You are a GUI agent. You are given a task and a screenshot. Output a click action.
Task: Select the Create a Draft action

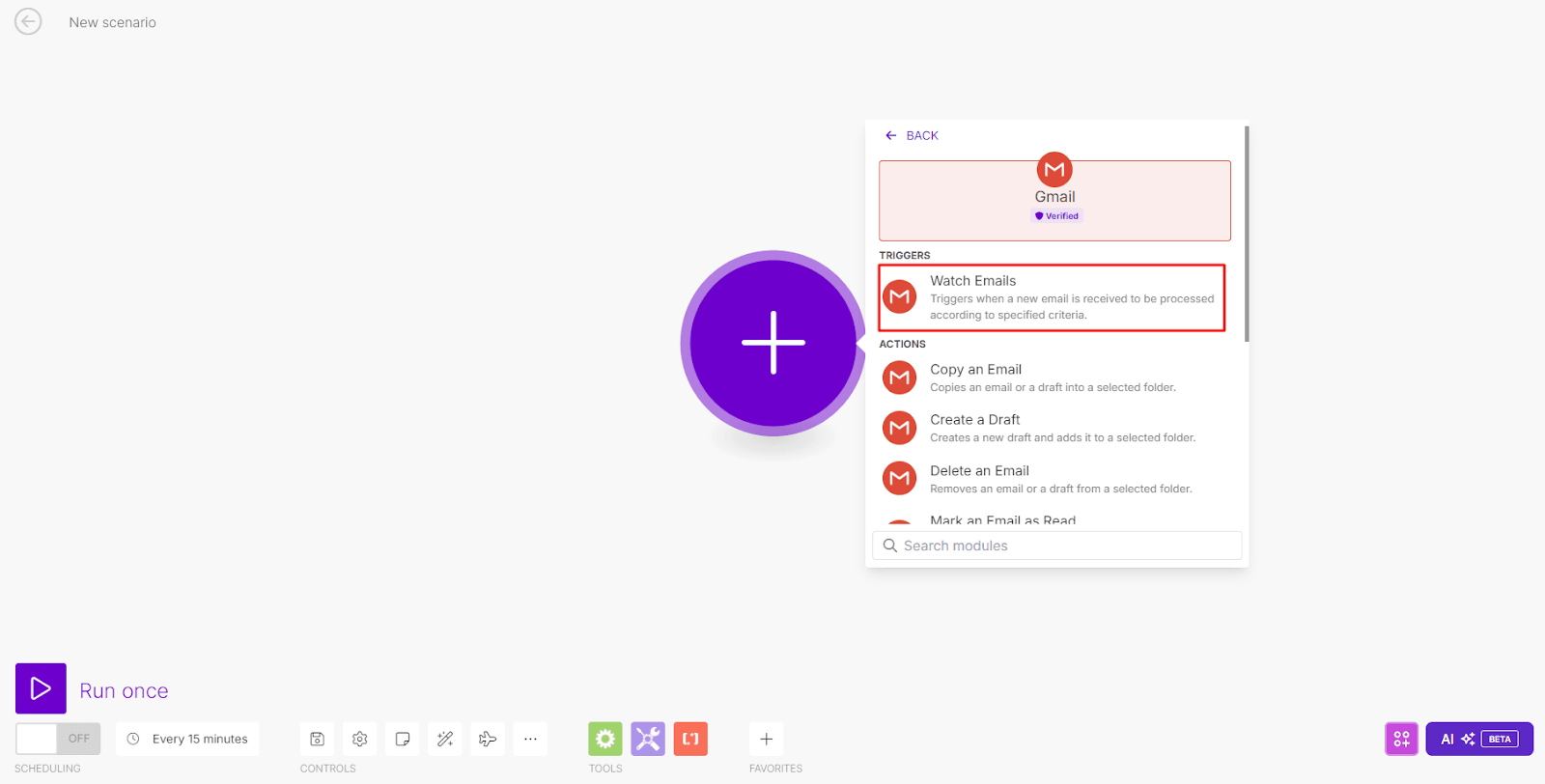click(1052, 428)
